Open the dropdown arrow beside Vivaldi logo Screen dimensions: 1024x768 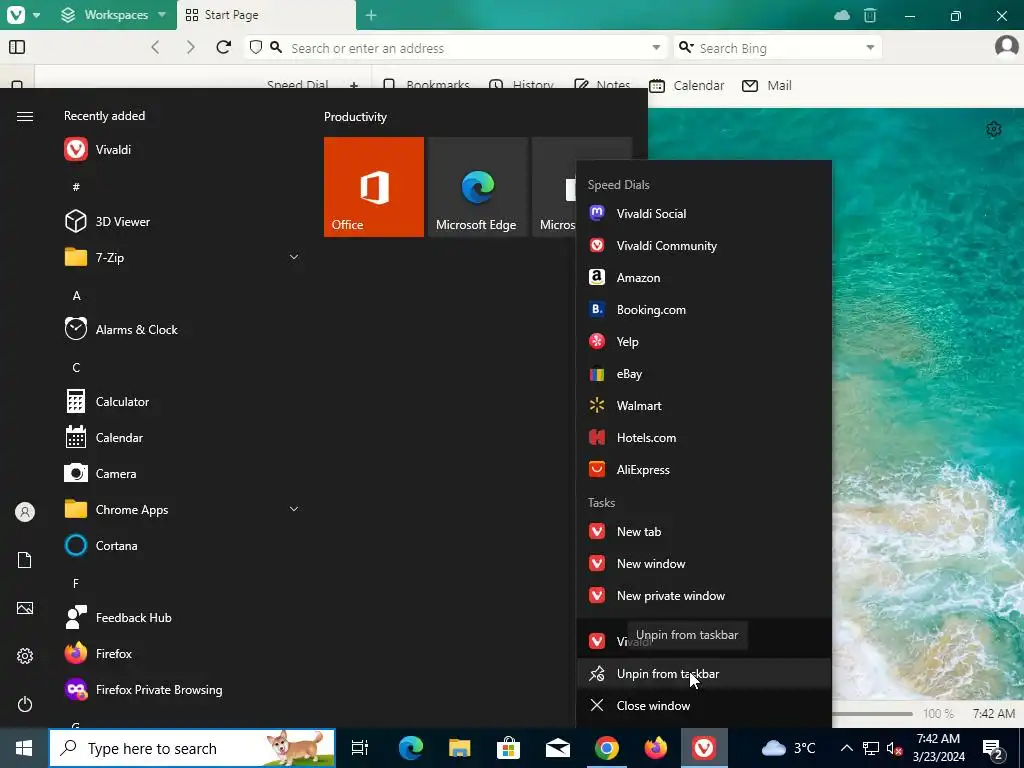point(37,15)
